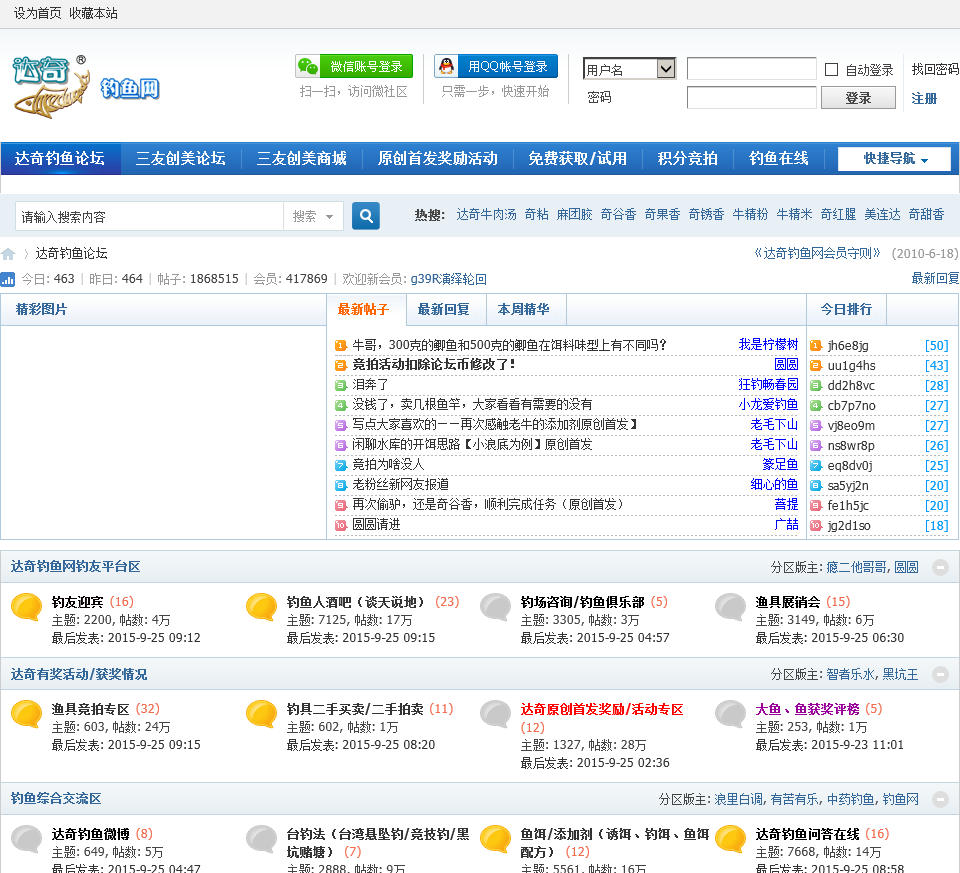This screenshot has width=960, height=873.
Task: Click the WeChat icon on login button
Action: 307,66
